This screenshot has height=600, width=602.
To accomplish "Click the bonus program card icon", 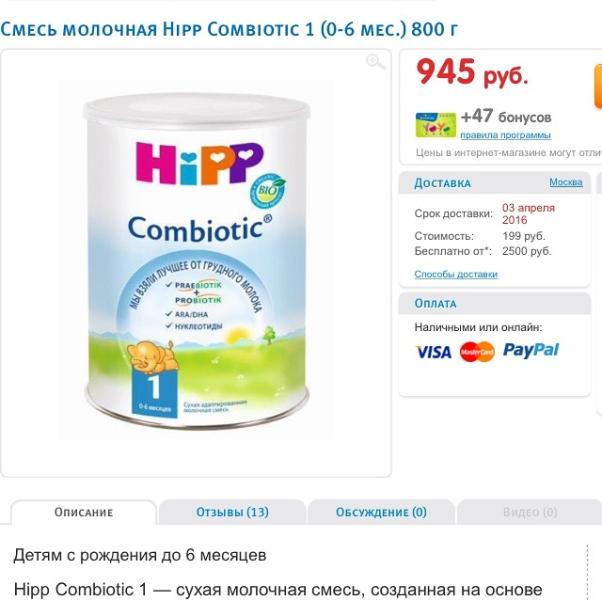I will [x=436, y=125].
